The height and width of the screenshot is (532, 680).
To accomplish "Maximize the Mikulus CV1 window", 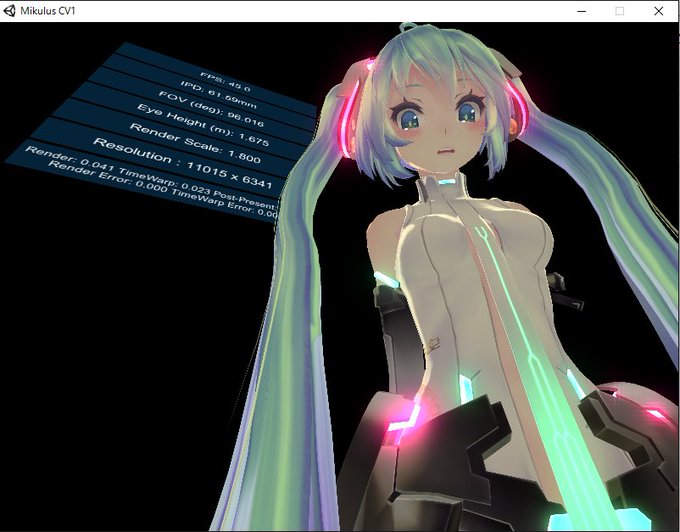I will click(x=620, y=11).
